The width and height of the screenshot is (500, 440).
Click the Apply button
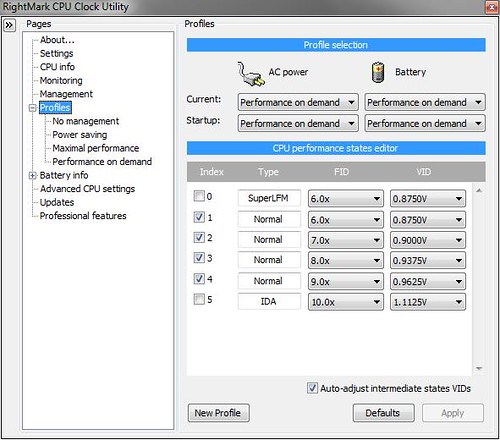(x=453, y=413)
